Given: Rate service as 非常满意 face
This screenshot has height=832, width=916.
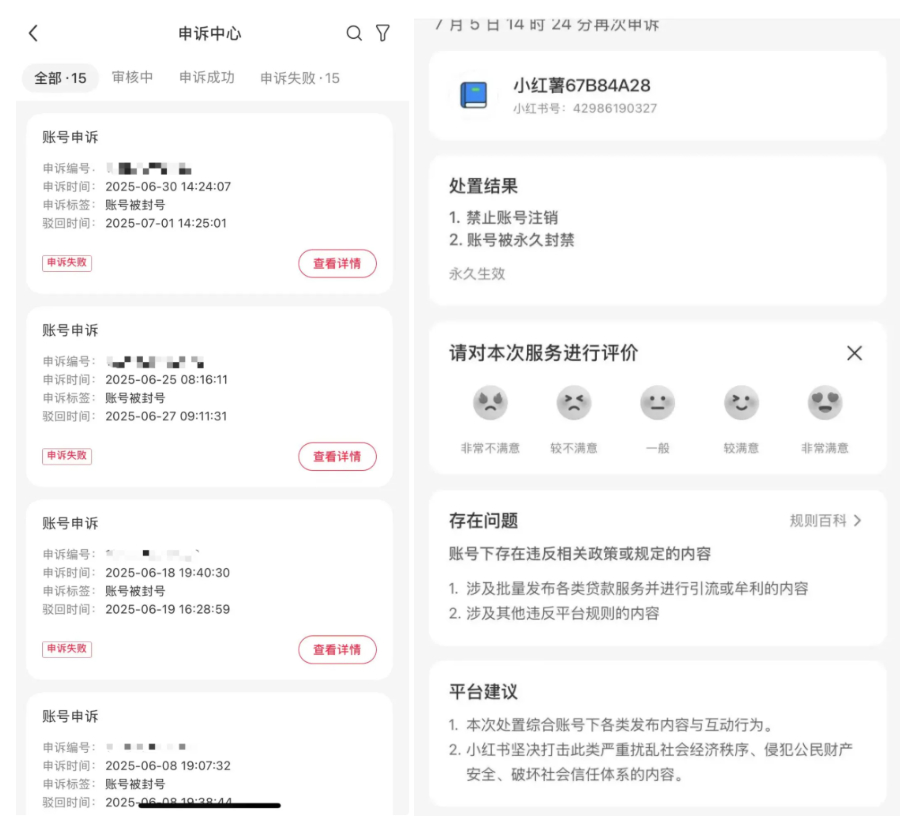Looking at the screenshot, I should click(824, 403).
